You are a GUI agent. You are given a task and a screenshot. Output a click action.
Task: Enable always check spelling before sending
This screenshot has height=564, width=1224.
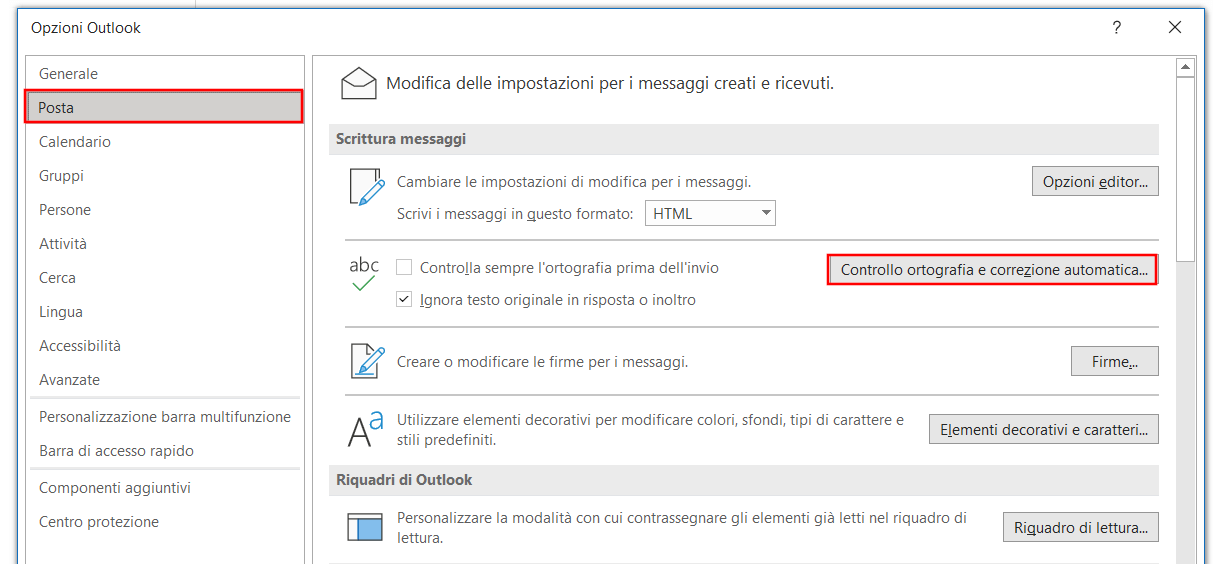(404, 268)
